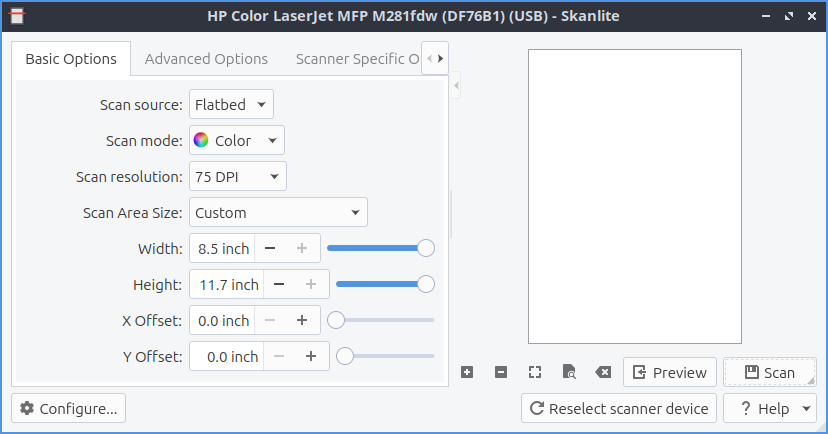The image size is (828, 434).
Task: Open the Scan source dropdown
Action: pyautogui.click(x=231, y=104)
